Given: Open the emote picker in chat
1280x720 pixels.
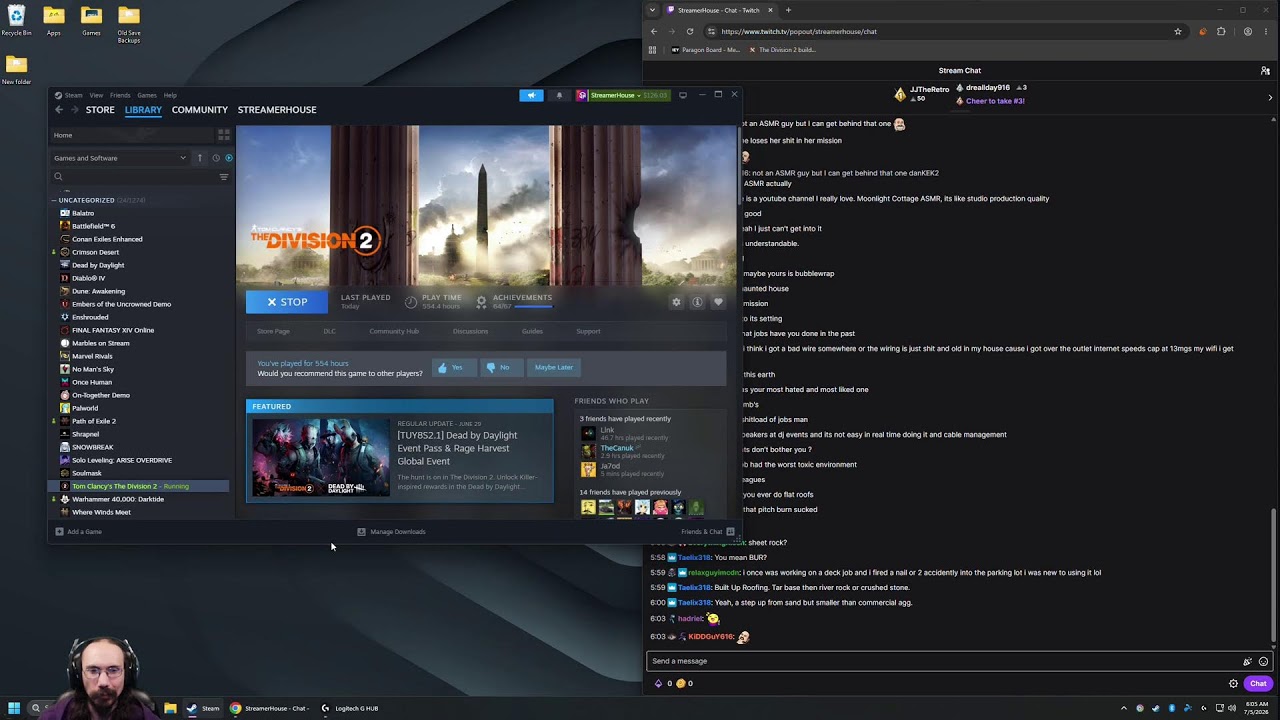Looking at the screenshot, I should tap(1263, 661).
